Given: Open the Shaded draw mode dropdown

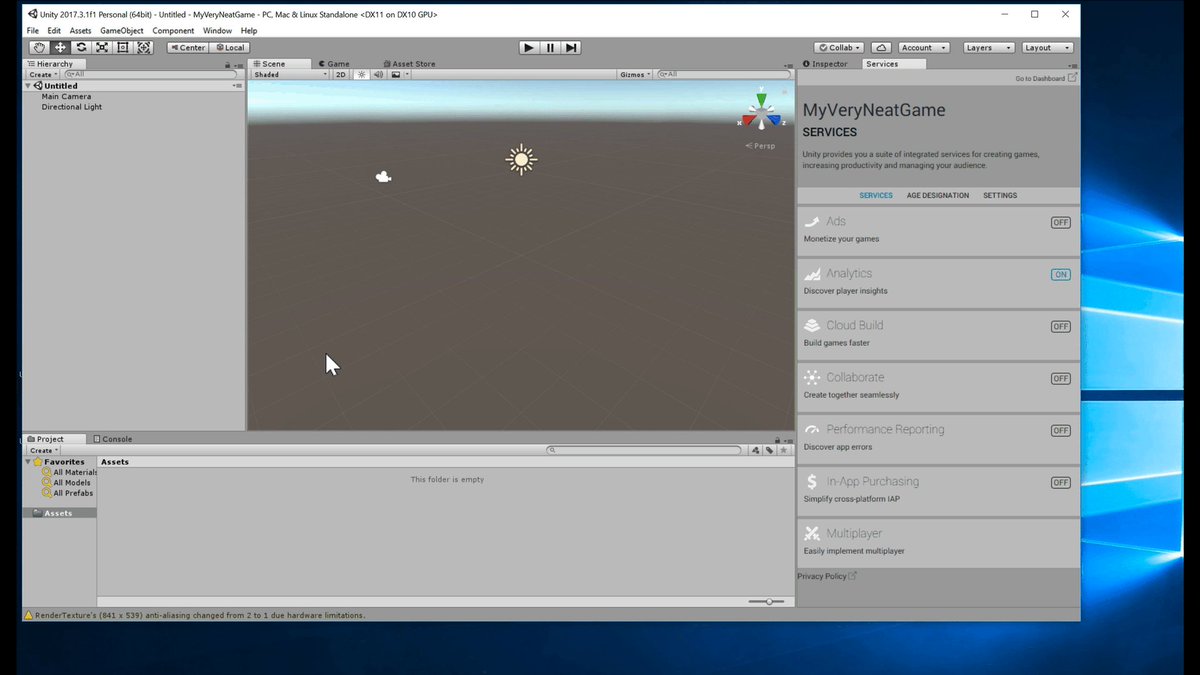Looking at the screenshot, I should 290,74.
